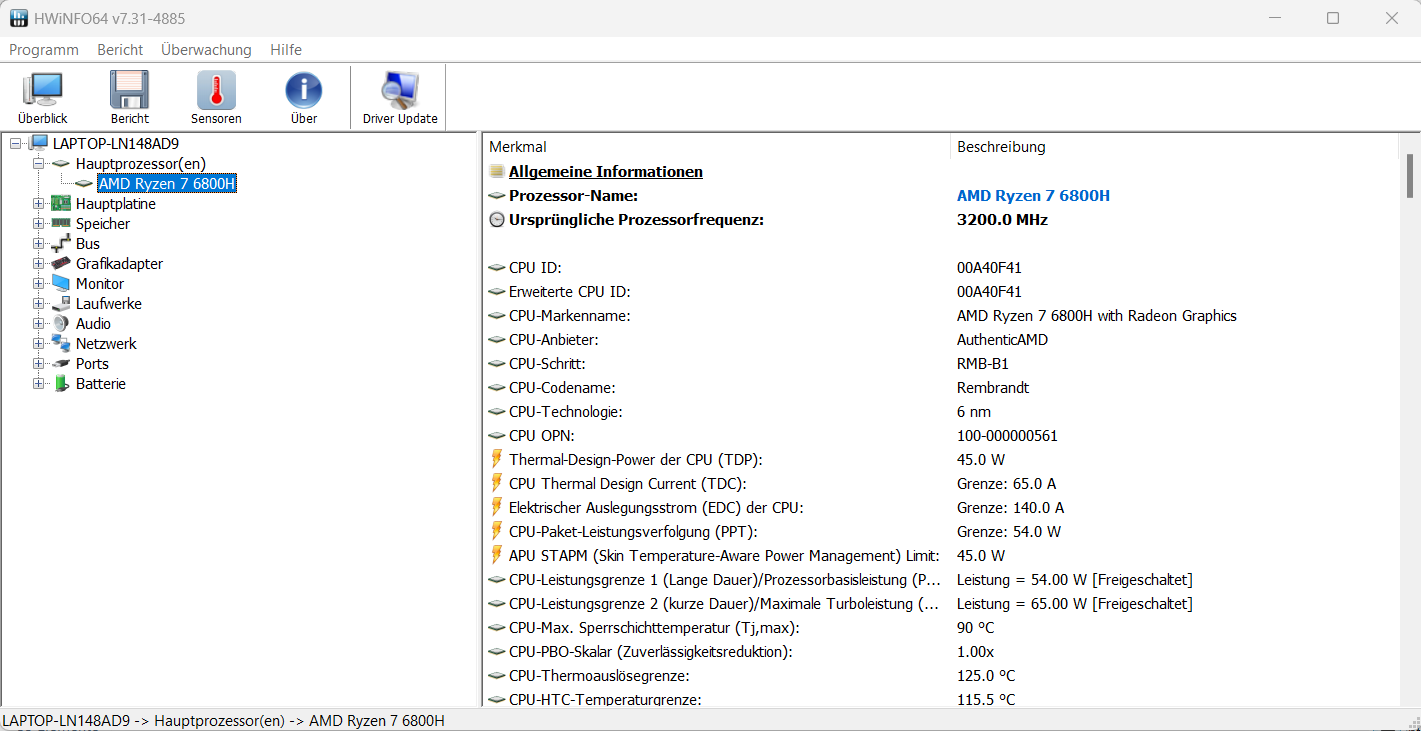1421x731 pixels.
Task: Select the Netzwerk tree item
Action: 106,344
